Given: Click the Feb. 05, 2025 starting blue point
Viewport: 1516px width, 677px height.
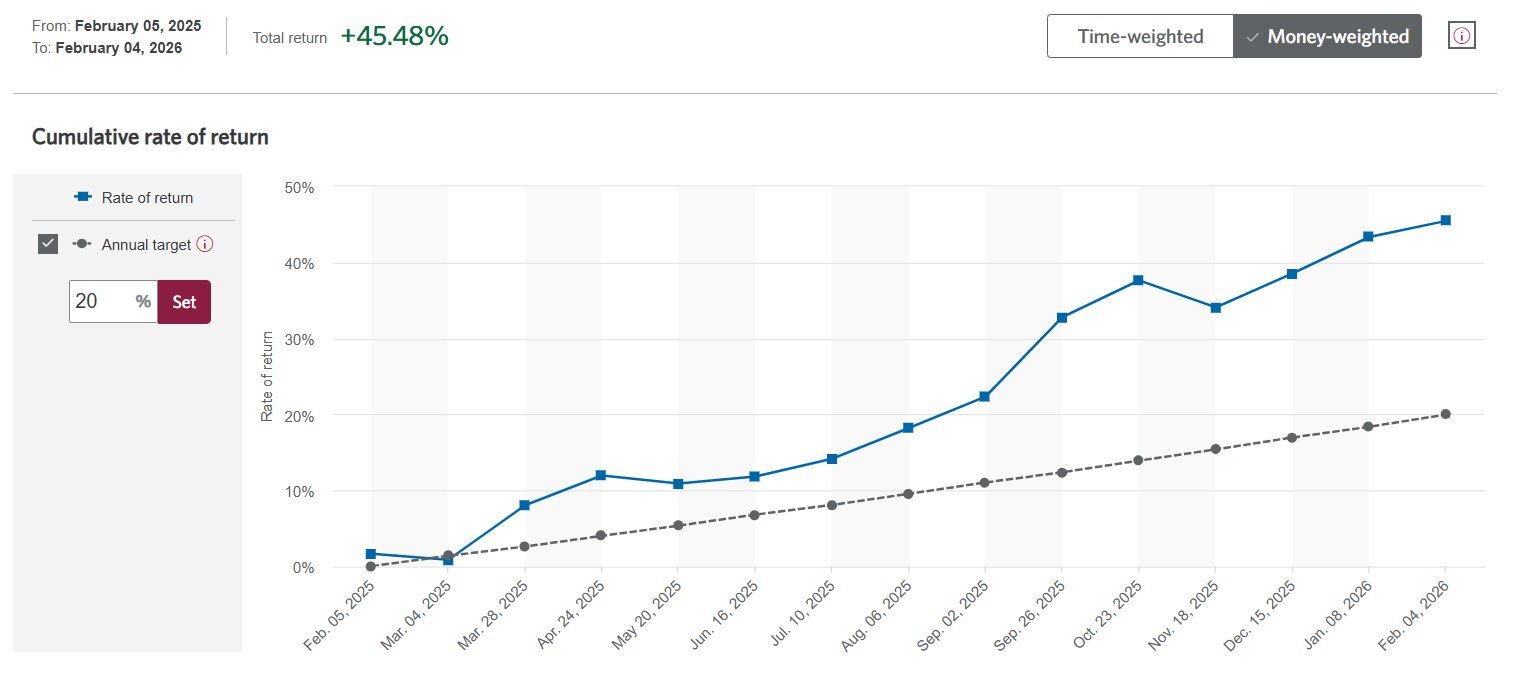Looking at the screenshot, I should pyautogui.click(x=371, y=553).
